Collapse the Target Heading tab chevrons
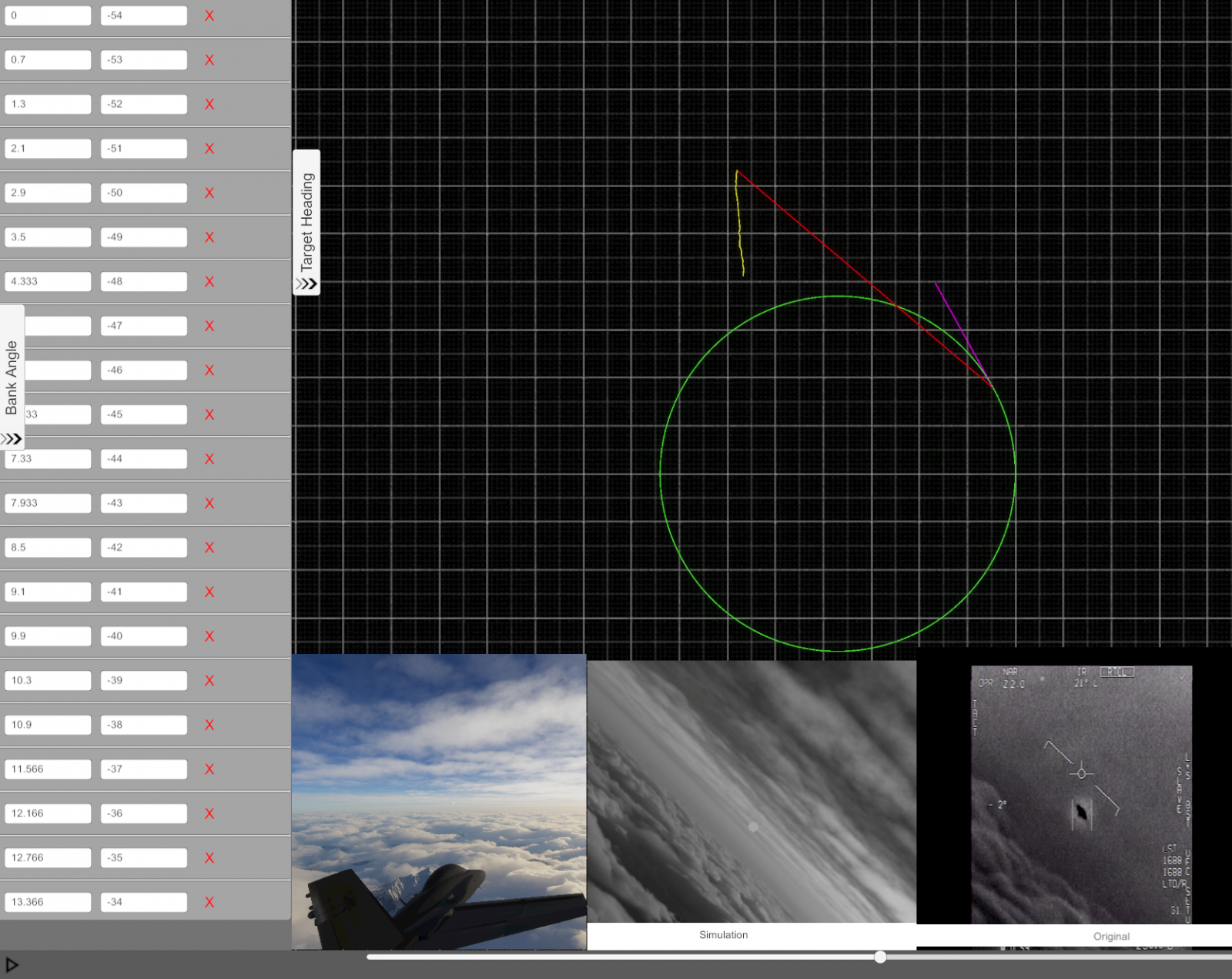Screen dimensions: 1232x979 pyautogui.click(x=305, y=283)
